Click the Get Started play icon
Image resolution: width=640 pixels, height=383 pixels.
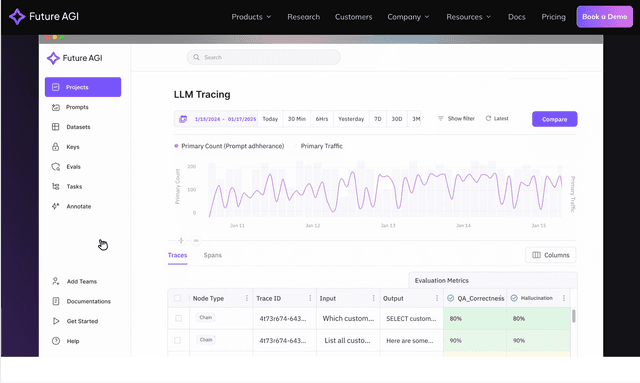56,321
